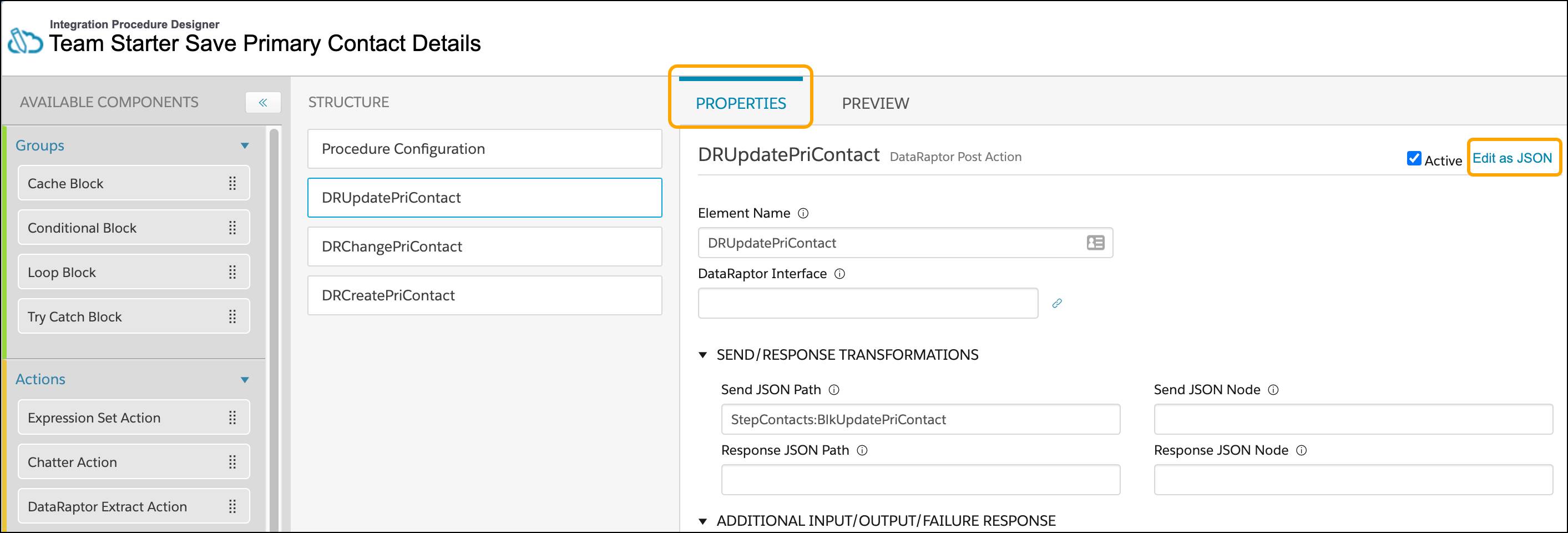Collapse the Actions section arrow
The height and width of the screenshot is (533, 1568).
click(x=245, y=380)
